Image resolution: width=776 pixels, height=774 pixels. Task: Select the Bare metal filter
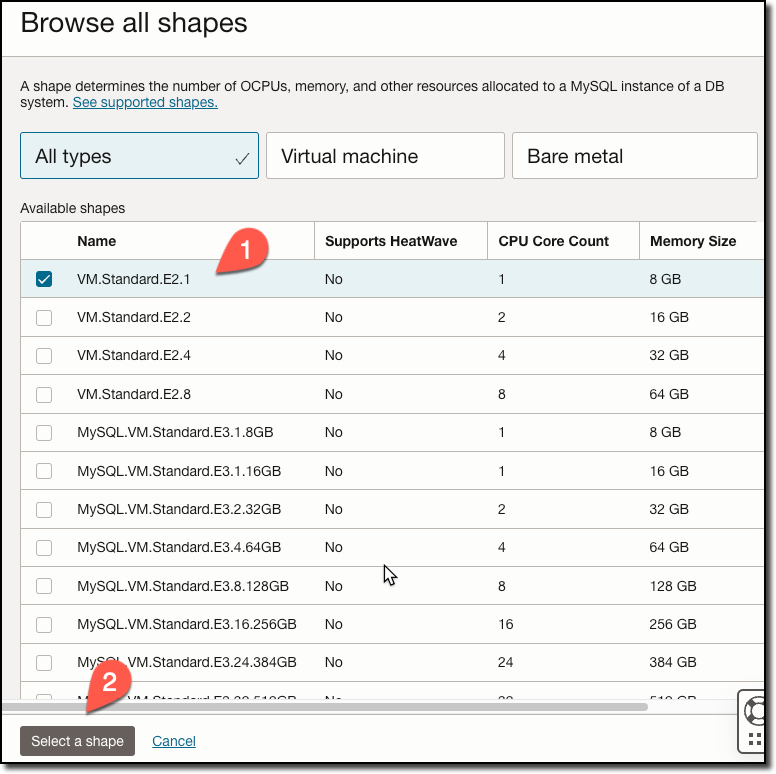pyautogui.click(x=634, y=155)
